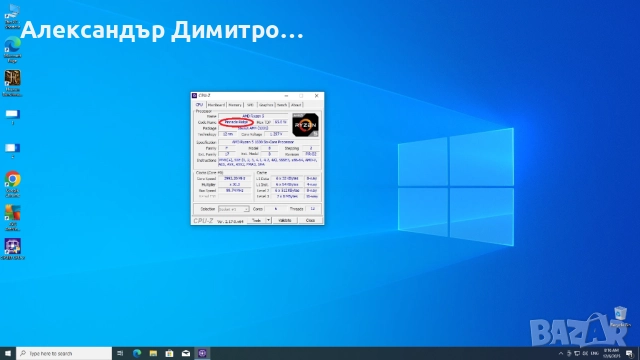Minimize the CPU-Z window
The width and height of the screenshot is (640, 360).
click(286, 96)
